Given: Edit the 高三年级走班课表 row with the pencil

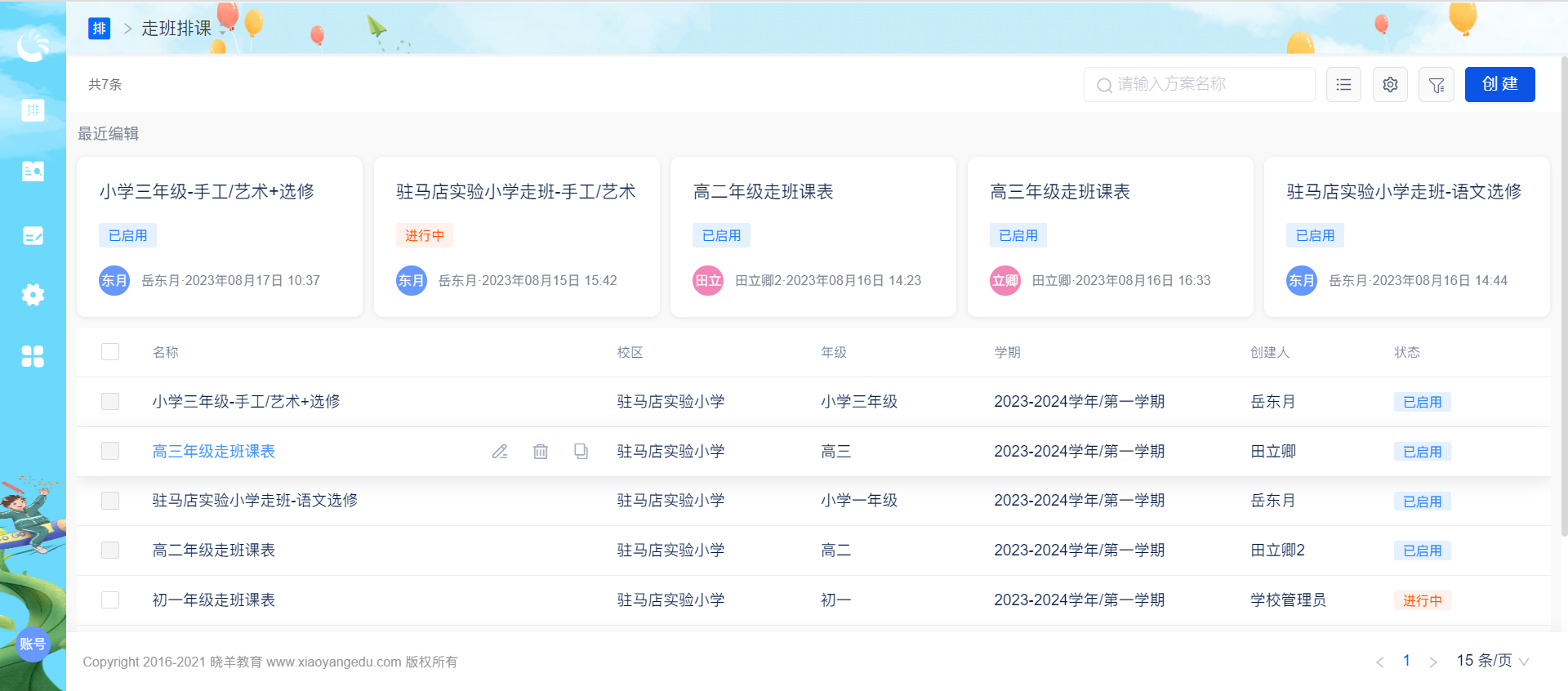Looking at the screenshot, I should (500, 451).
